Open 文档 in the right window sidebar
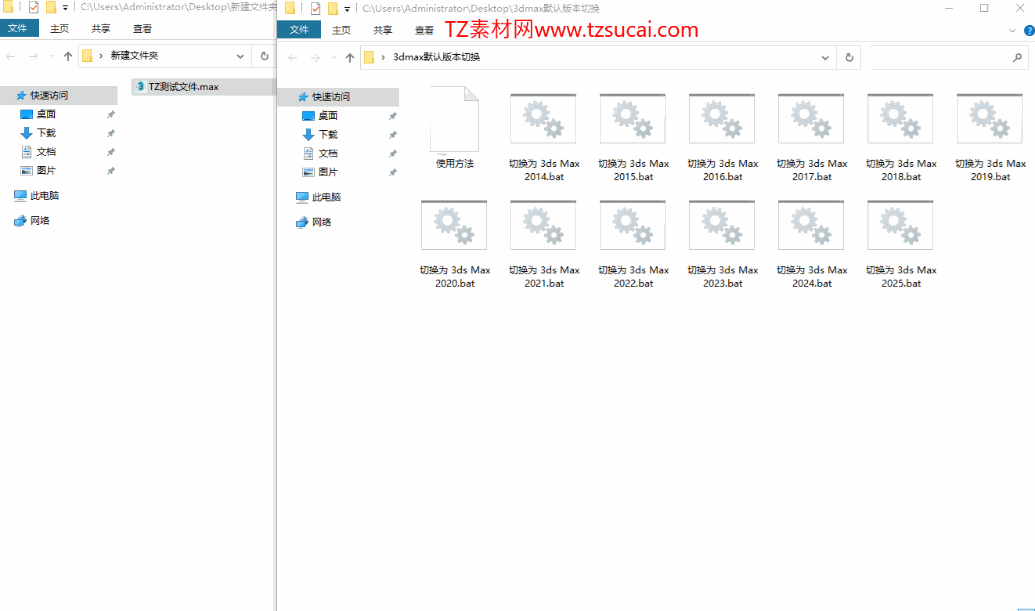 327,153
